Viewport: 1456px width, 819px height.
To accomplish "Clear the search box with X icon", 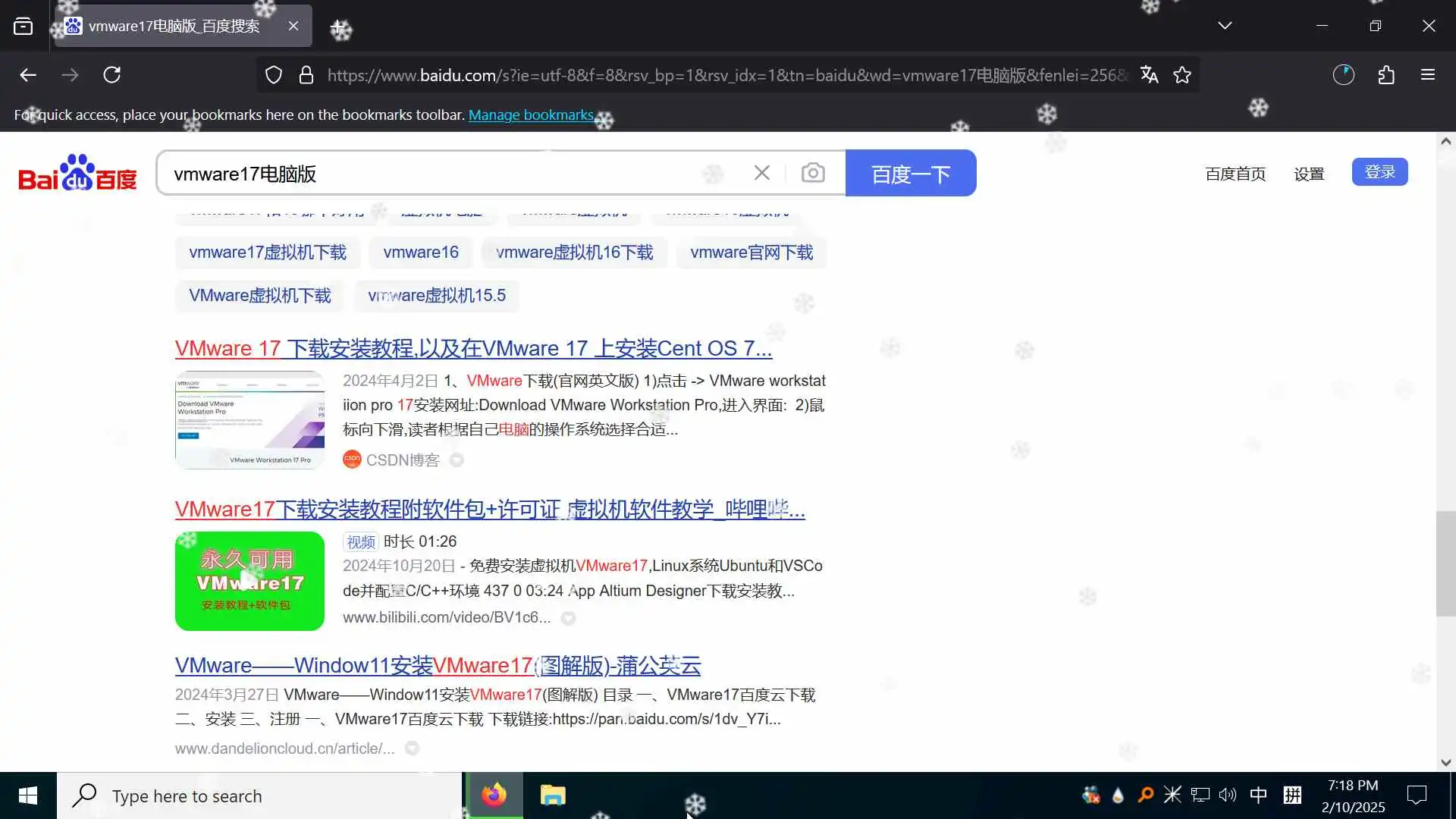I will [x=762, y=173].
